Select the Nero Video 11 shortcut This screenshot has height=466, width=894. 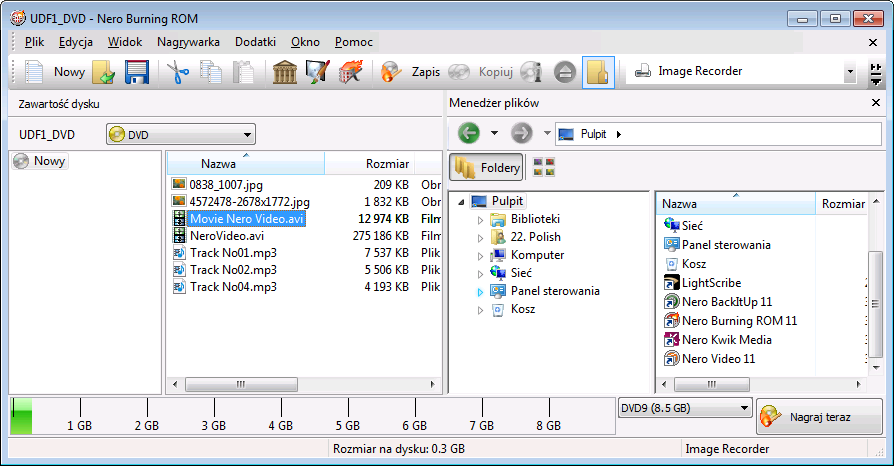coord(710,359)
